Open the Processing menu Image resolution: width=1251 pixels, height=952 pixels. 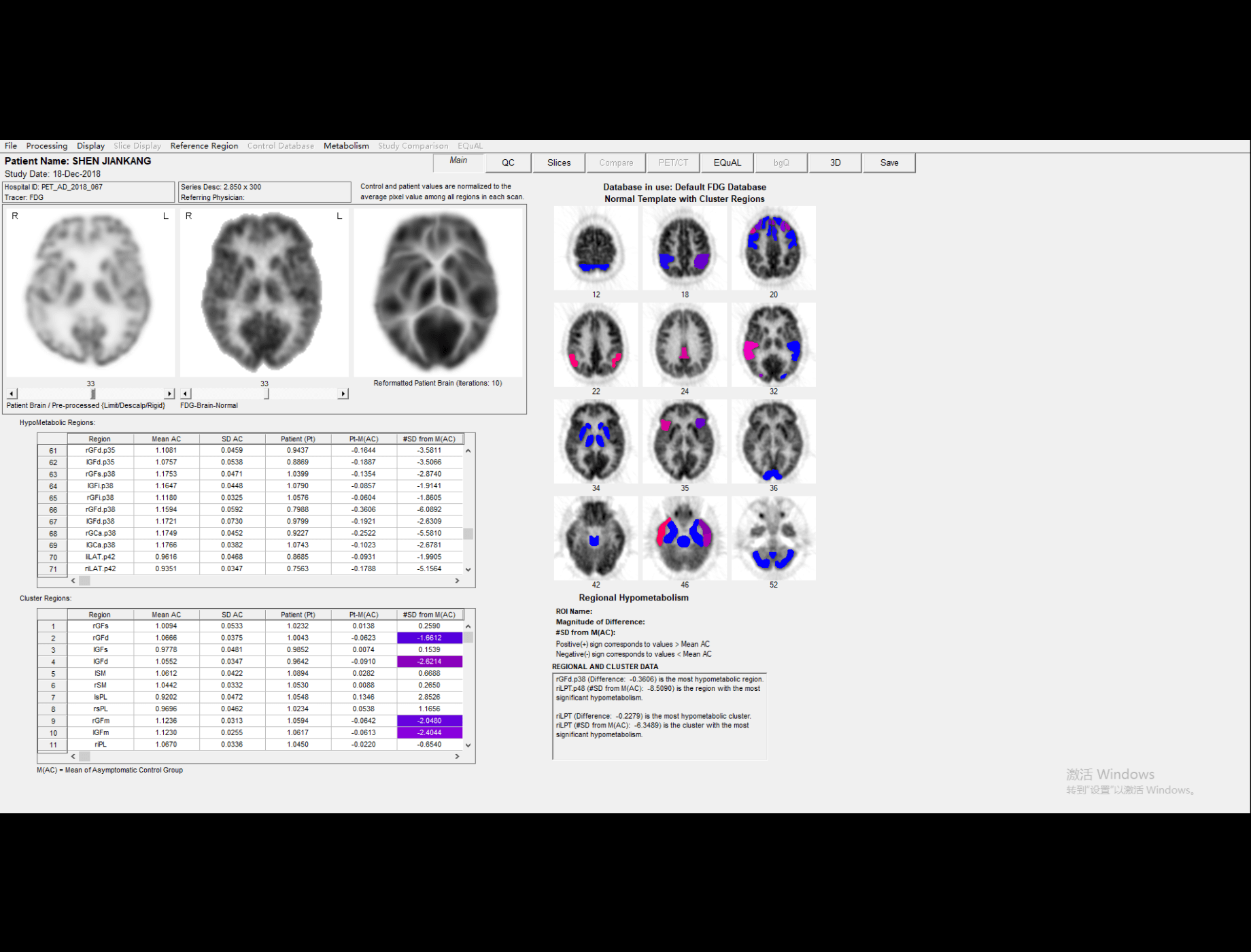pos(46,146)
